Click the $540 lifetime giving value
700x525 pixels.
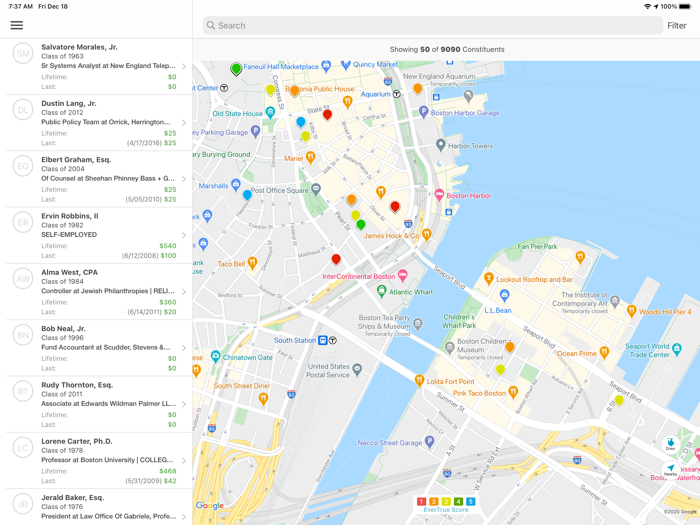[168, 246]
